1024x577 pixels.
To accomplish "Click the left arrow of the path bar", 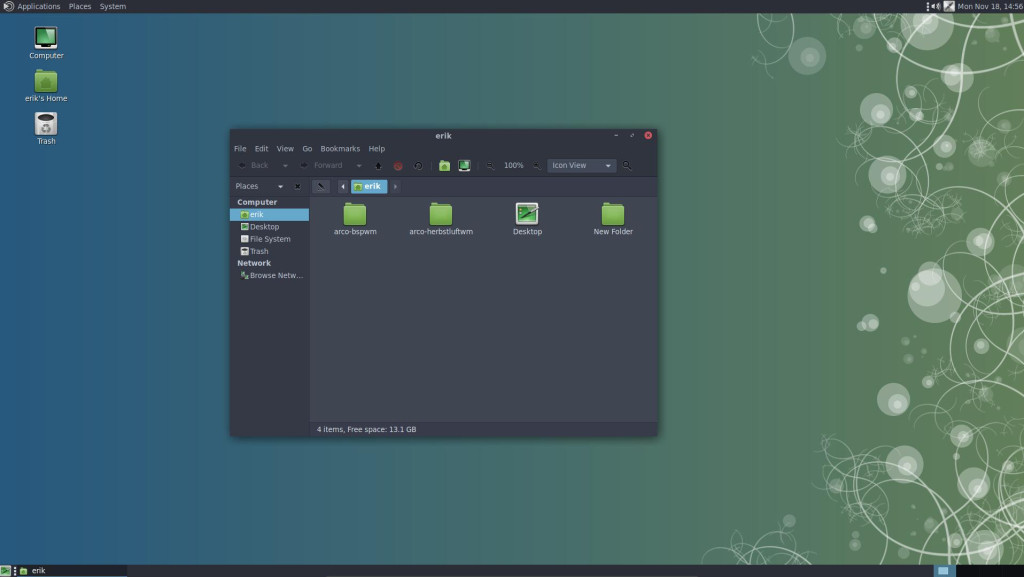I will click(342, 187).
